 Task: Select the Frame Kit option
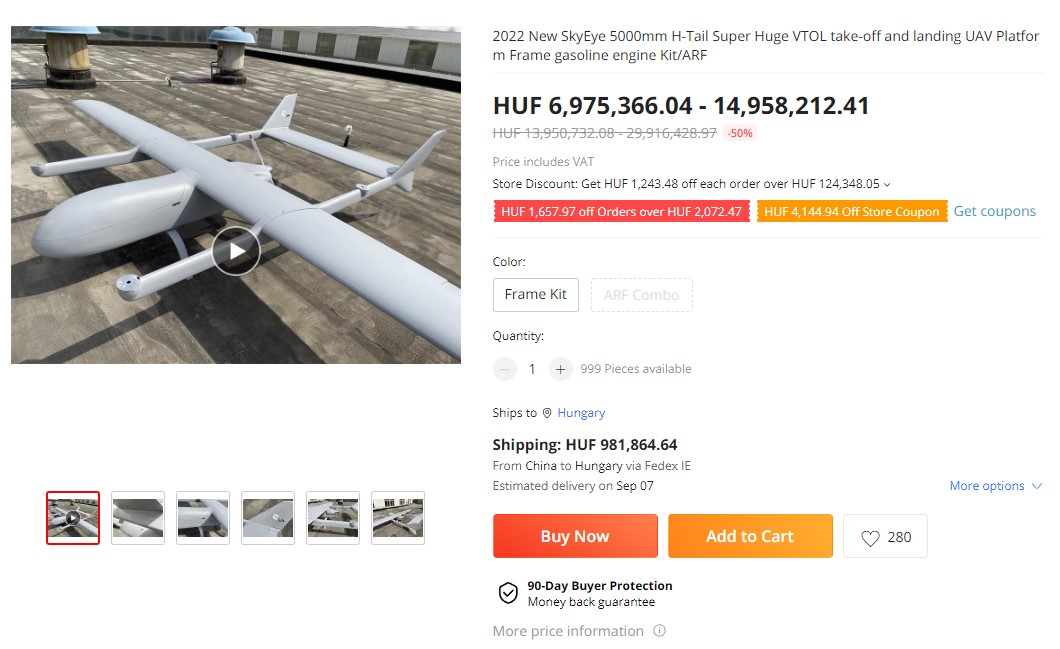click(535, 294)
